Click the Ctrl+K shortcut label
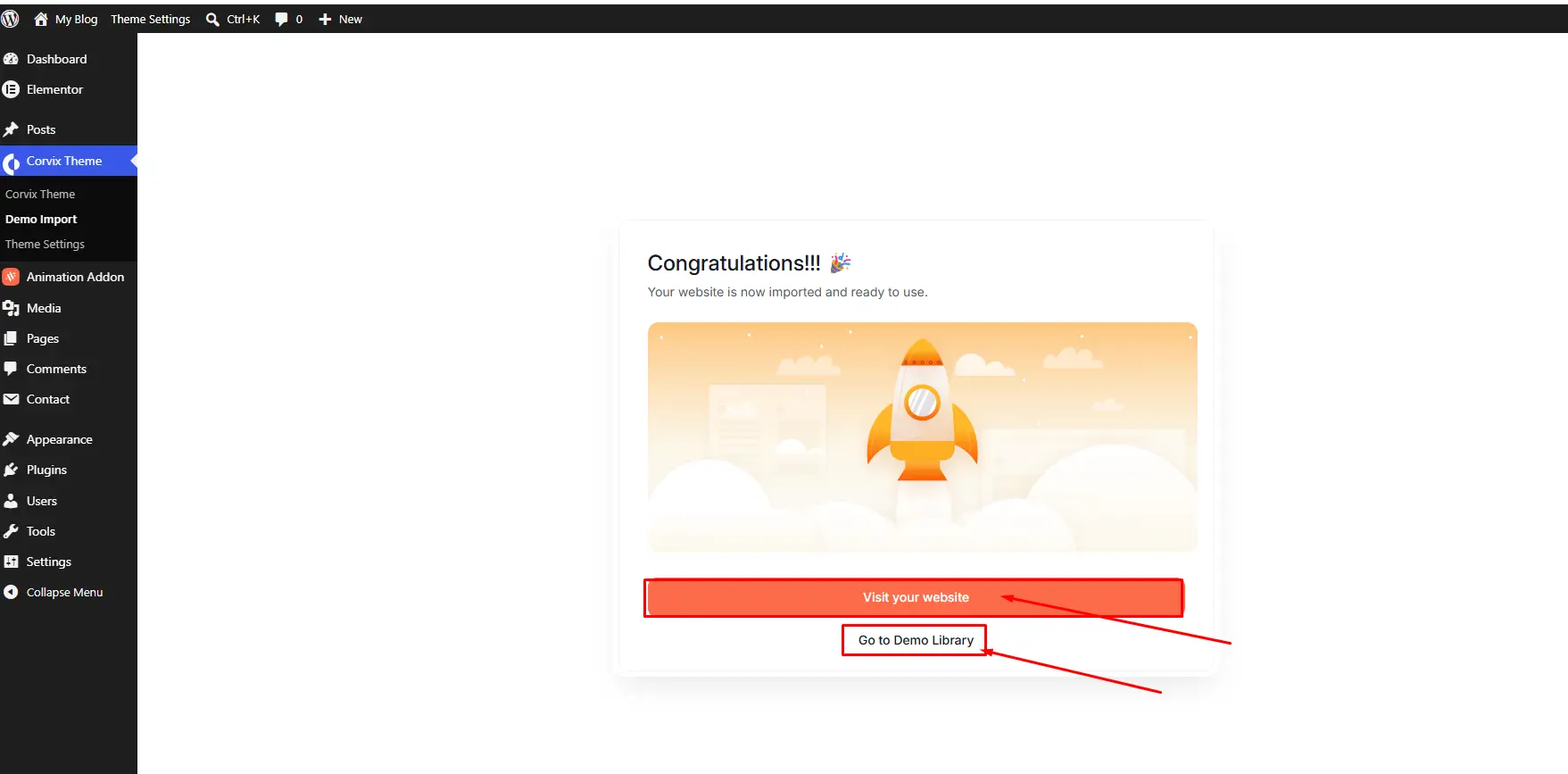The height and width of the screenshot is (774, 1568). (x=243, y=19)
